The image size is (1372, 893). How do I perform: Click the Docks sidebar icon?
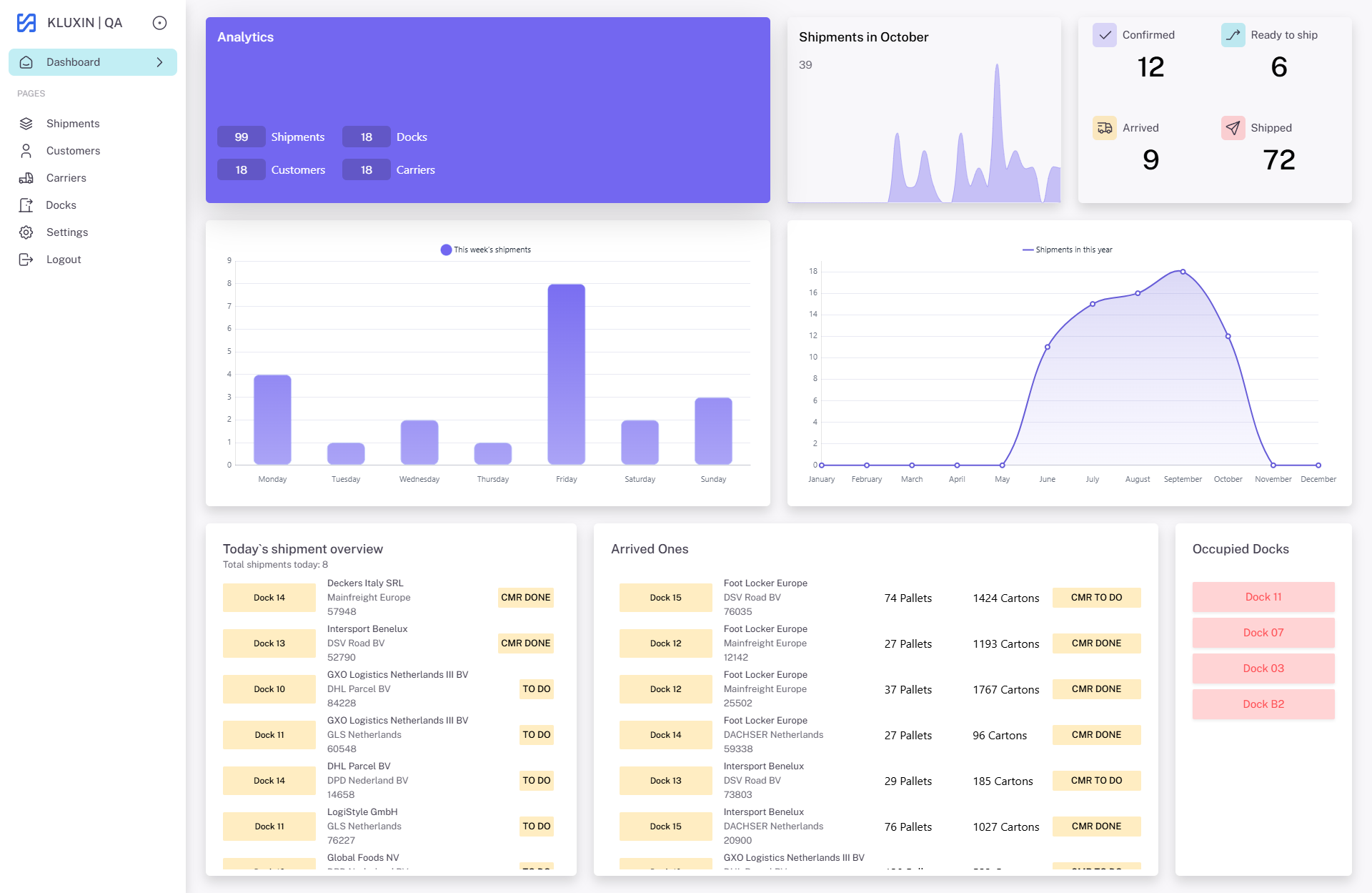pos(26,205)
